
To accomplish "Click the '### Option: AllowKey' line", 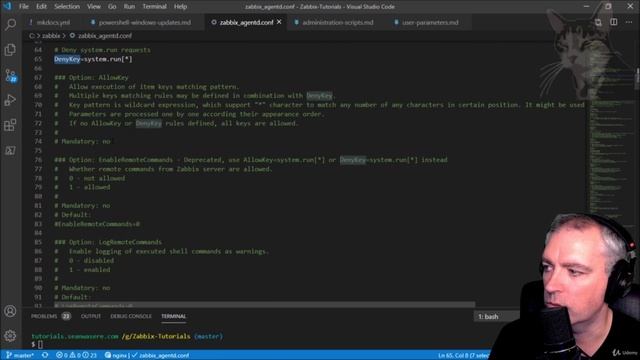I will [91, 78].
